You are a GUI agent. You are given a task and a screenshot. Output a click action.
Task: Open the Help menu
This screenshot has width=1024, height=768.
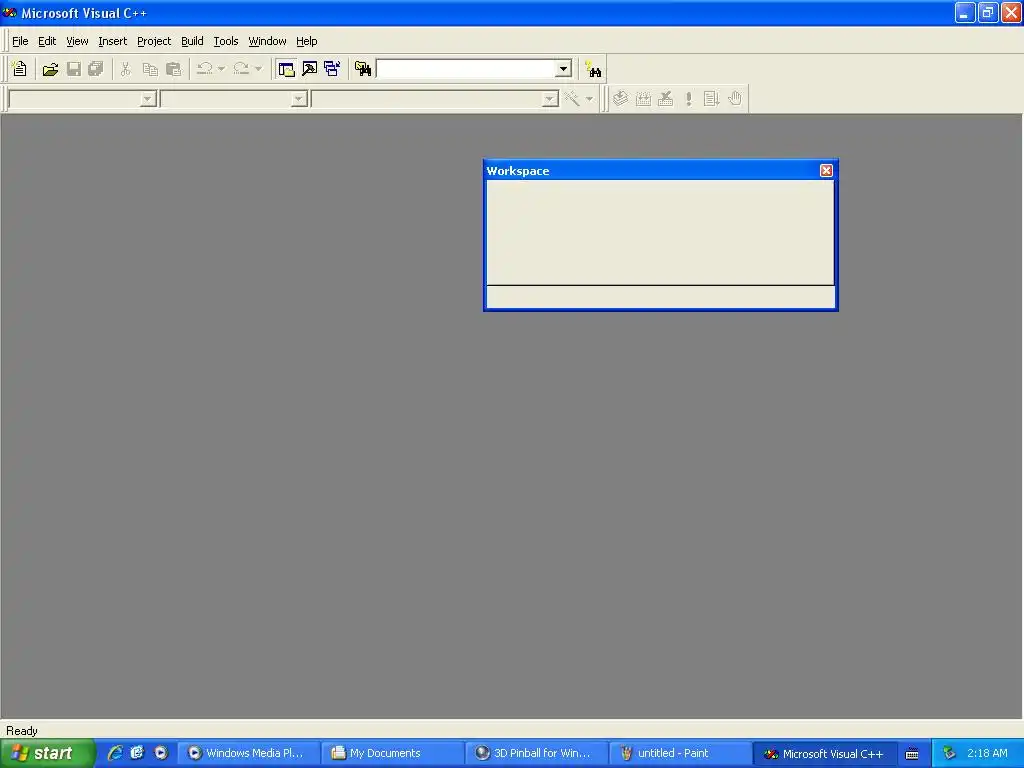(306, 41)
